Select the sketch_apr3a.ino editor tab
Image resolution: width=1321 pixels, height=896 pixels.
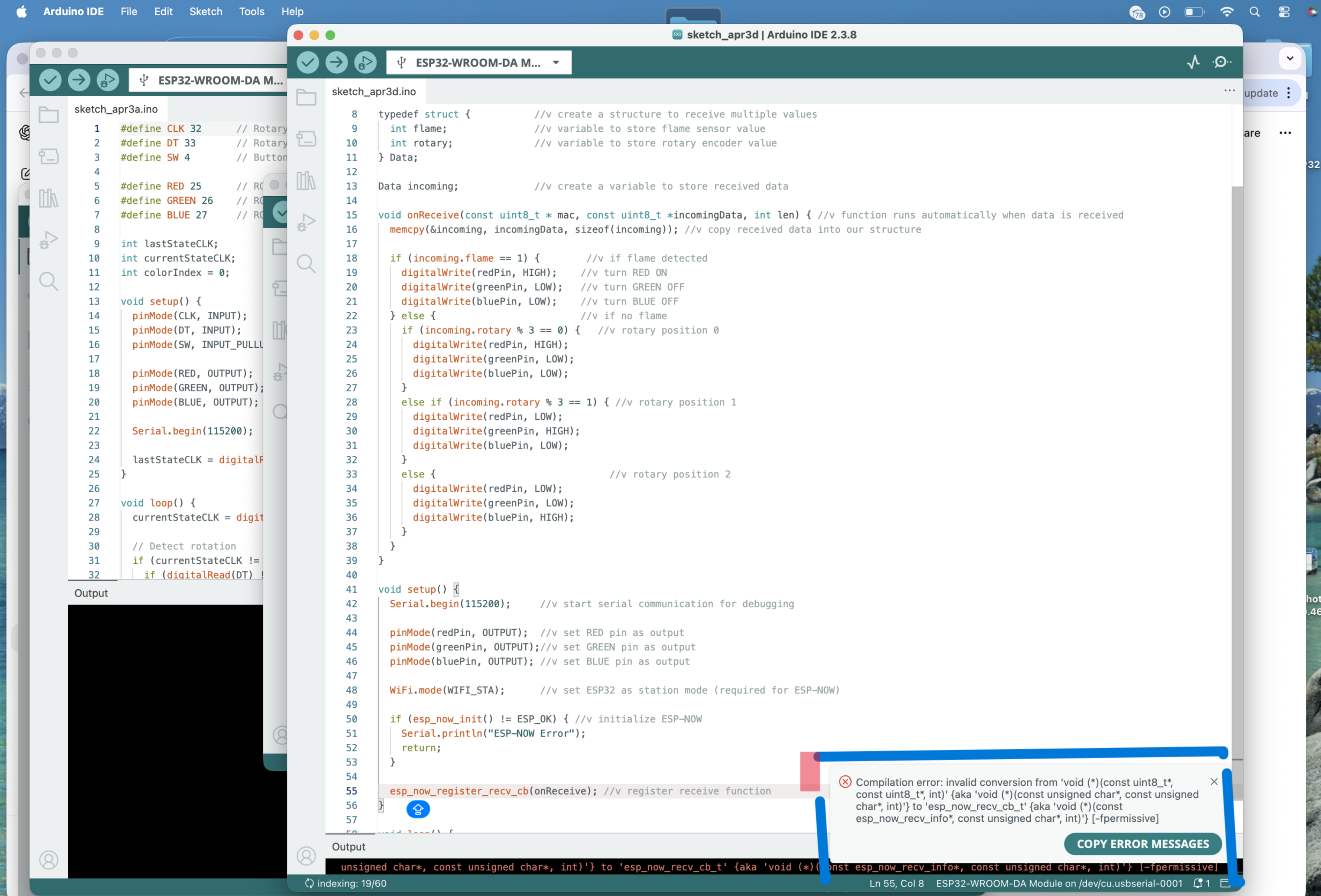pyautogui.click(x=116, y=109)
